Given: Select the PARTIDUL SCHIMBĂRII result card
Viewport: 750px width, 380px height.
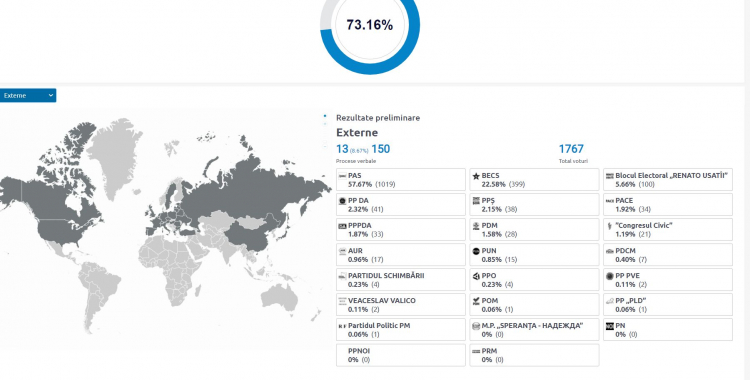Looking at the screenshot, I should coord(401,279).
